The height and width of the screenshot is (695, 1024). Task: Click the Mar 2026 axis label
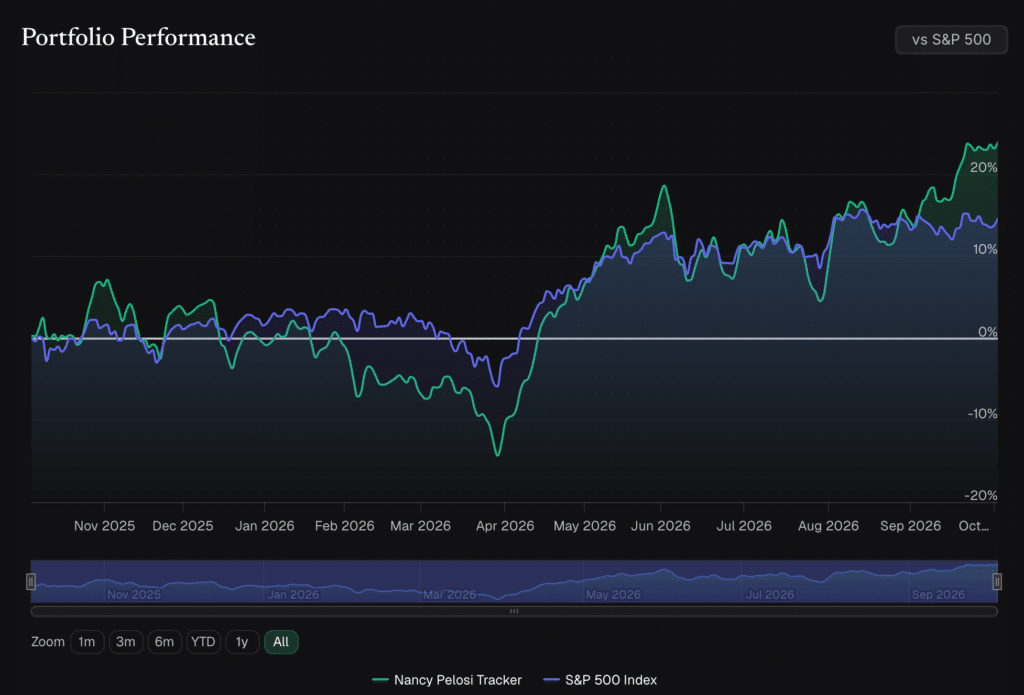(421, 526)
